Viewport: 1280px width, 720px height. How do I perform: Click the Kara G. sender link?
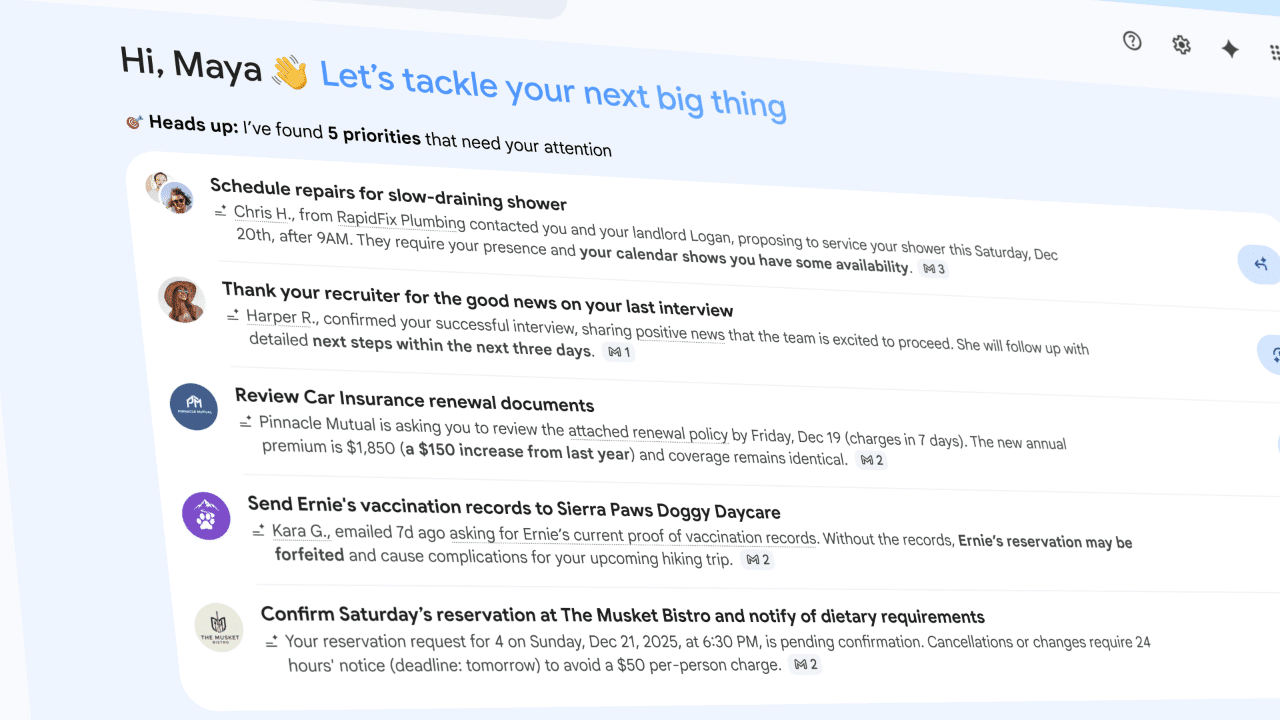pyautogui.click(x=299, y=530)
